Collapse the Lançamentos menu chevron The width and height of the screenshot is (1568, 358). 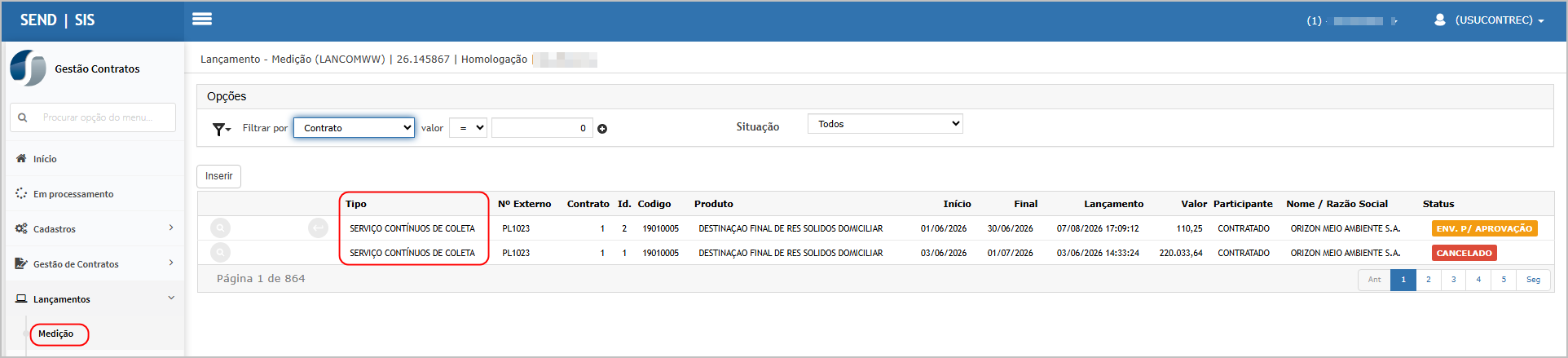click(171, 298)
